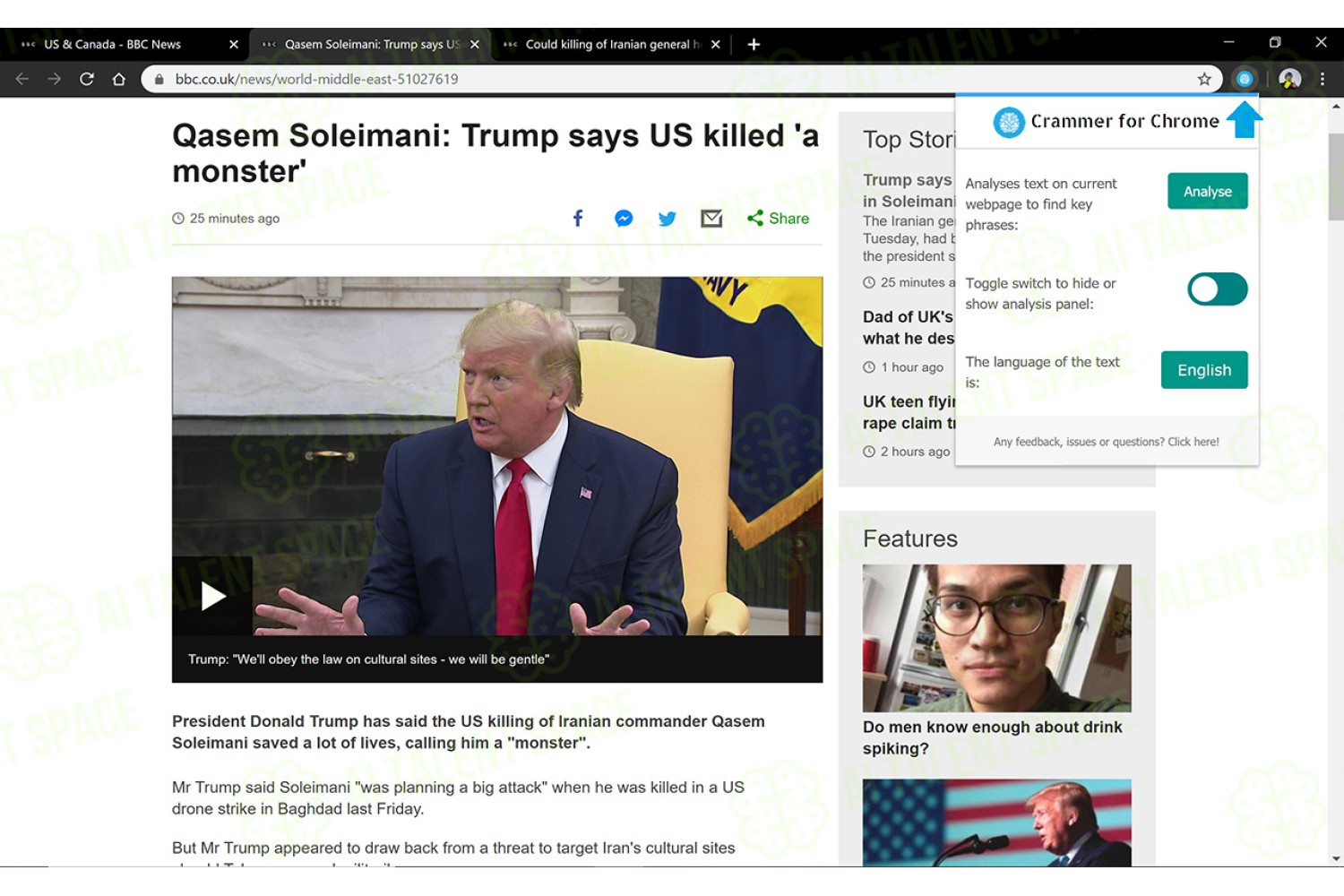Click the page vertical scrollbar thumb

point(1336,177)
